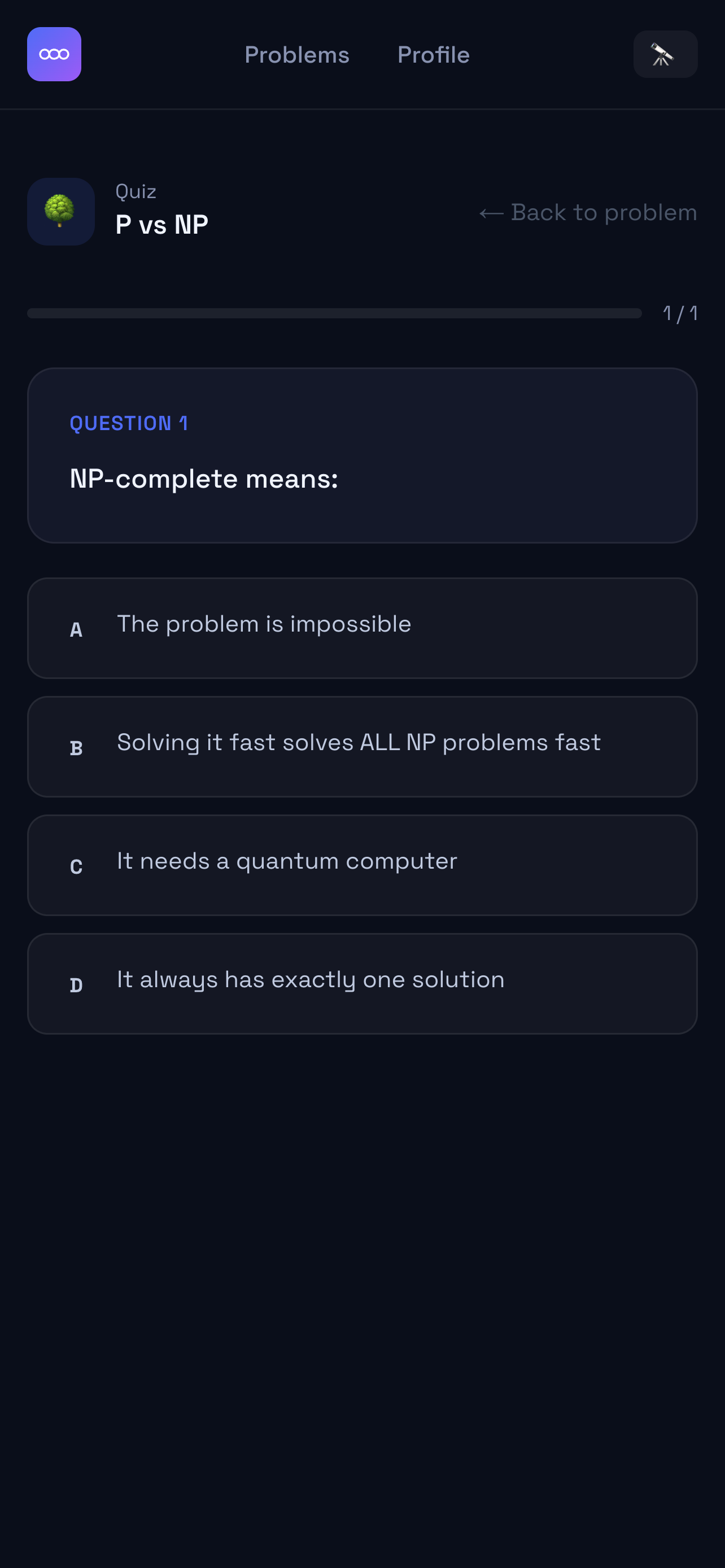This screenshot has width=725, height=1568.
Task: Click the '1 / 1' progress counter
Action: pos(680,314)
